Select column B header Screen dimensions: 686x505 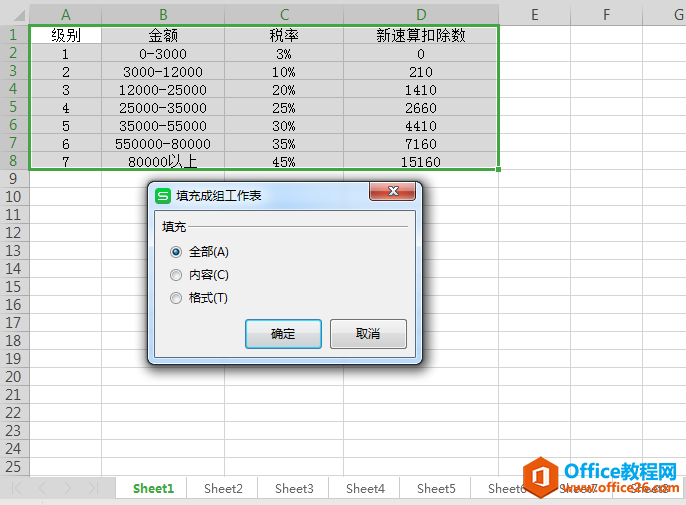(x=163, y=15)
